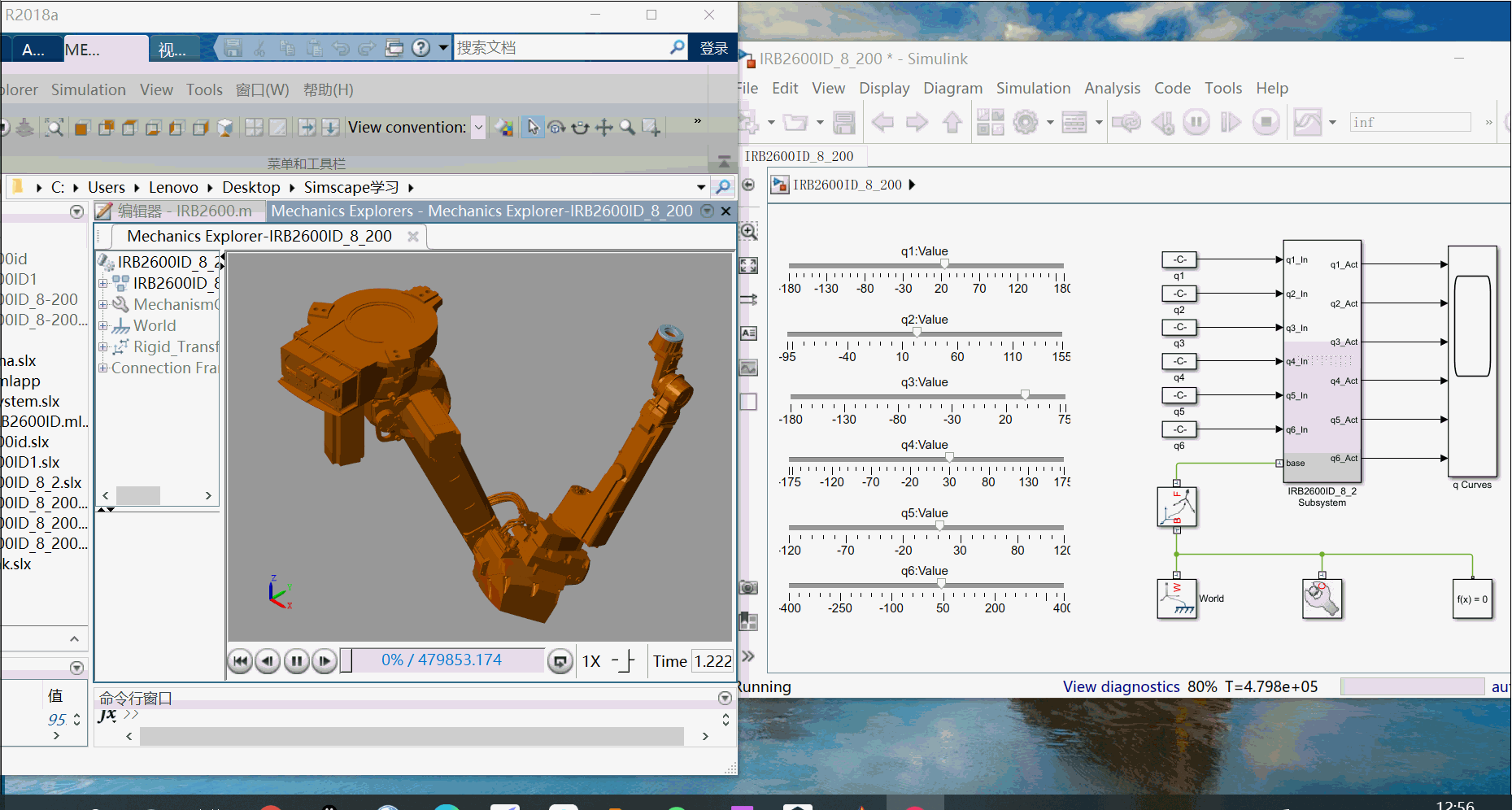This screenshot has height=810, width=1512.
Task: Pause the Mechanics Explorer animation playback
Action: point(296,661)
